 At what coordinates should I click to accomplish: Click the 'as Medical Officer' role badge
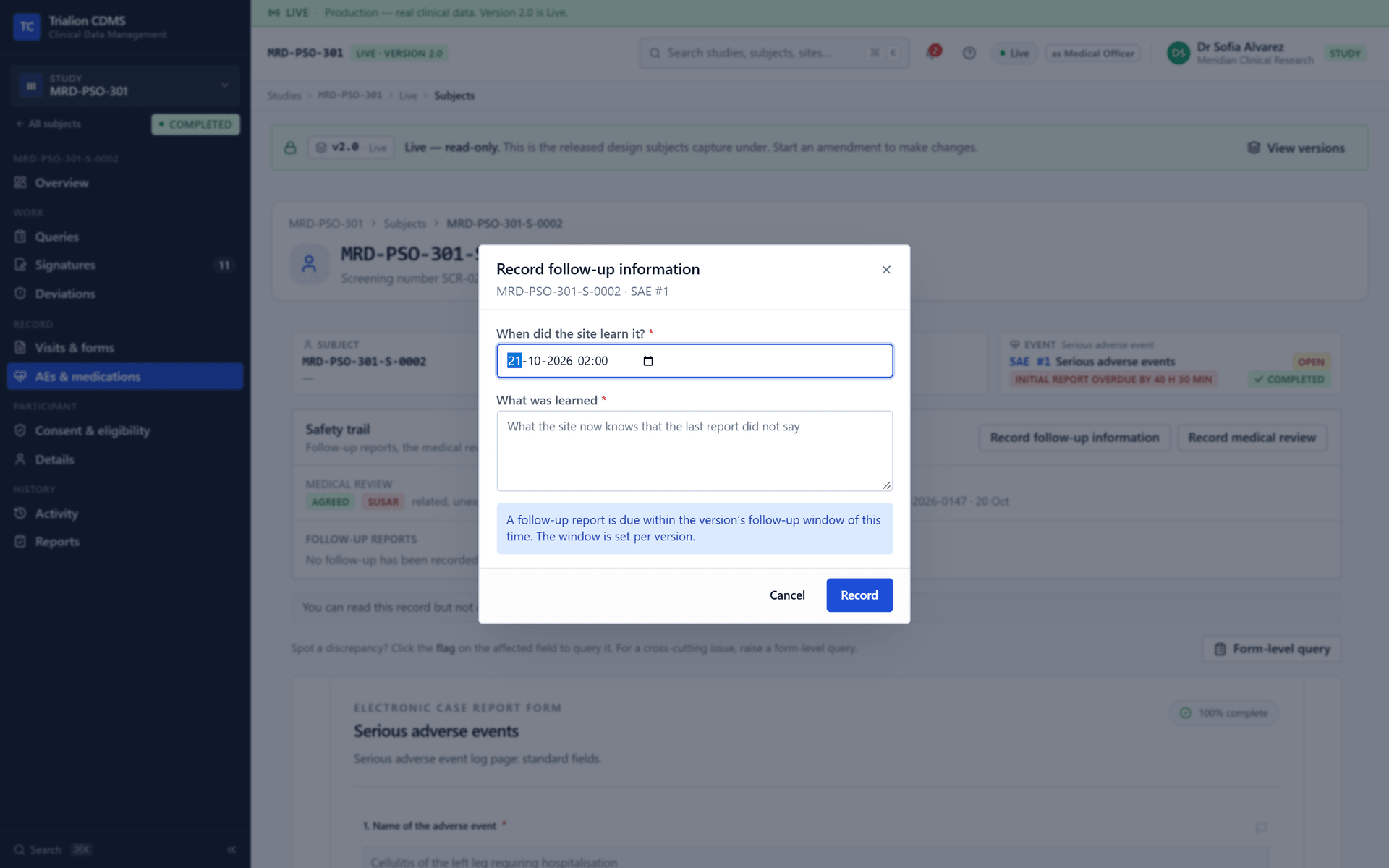coord(1092,53)
